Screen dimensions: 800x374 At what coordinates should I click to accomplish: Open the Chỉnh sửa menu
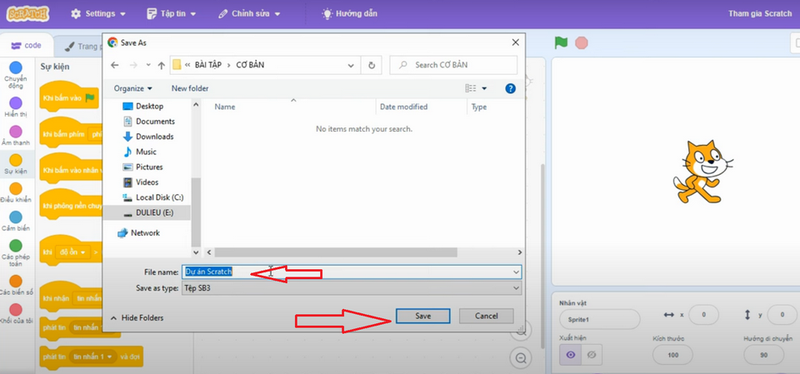(x=249, y=14)
